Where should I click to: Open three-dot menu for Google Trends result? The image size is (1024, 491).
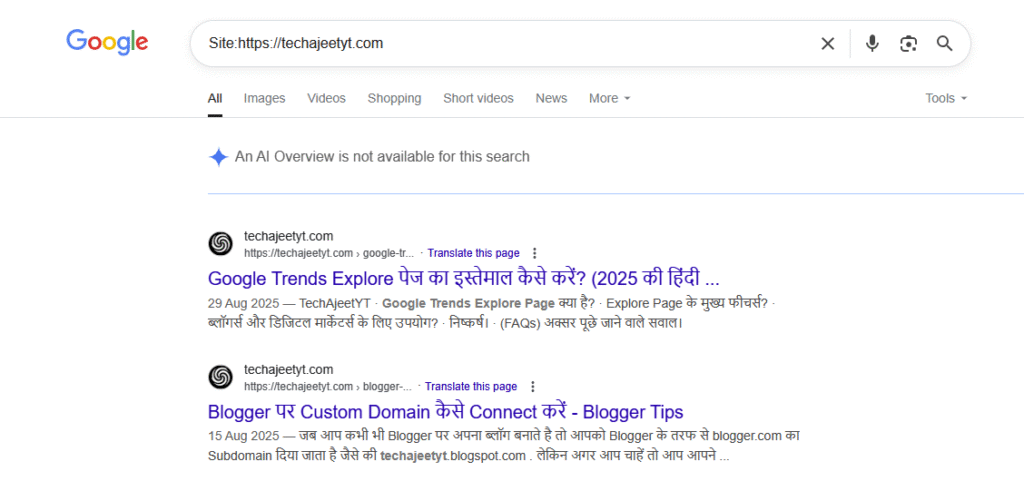535,253
